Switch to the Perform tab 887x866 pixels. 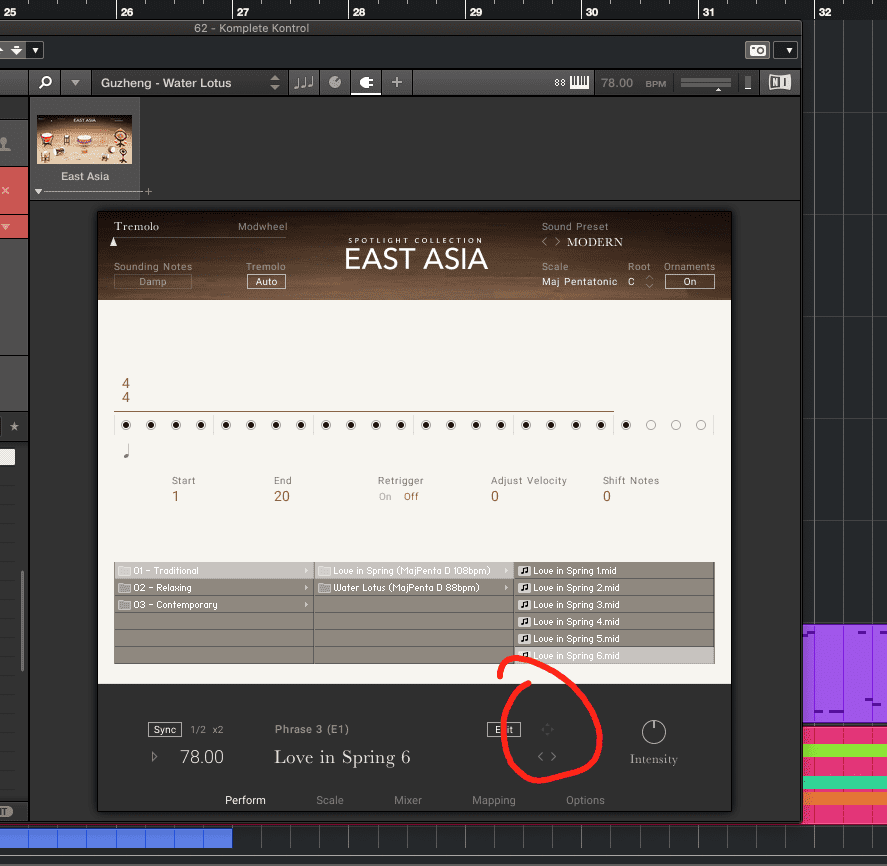tap(245, 800)
